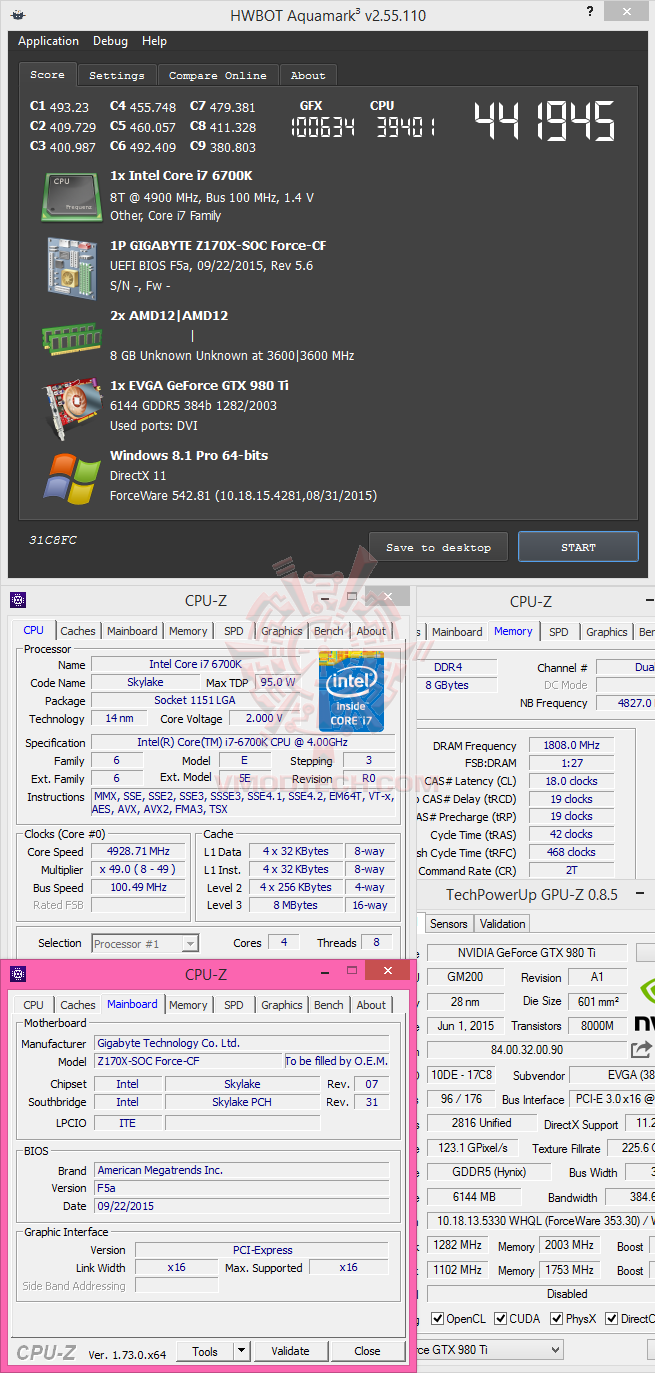Click the Multiplier value x 49.0 (8 - 49)
This screenshot has height=1373, width=655.
[140, 870]
